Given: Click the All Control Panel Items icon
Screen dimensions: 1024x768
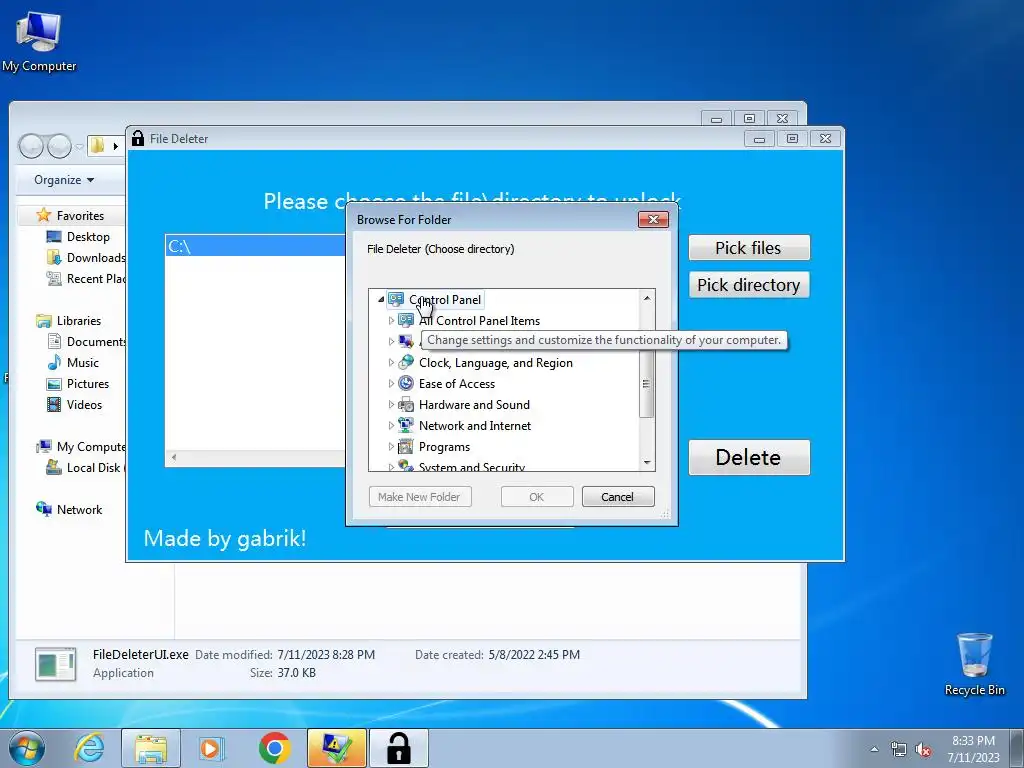Looking at the screenshot, I should click(406, 321).
